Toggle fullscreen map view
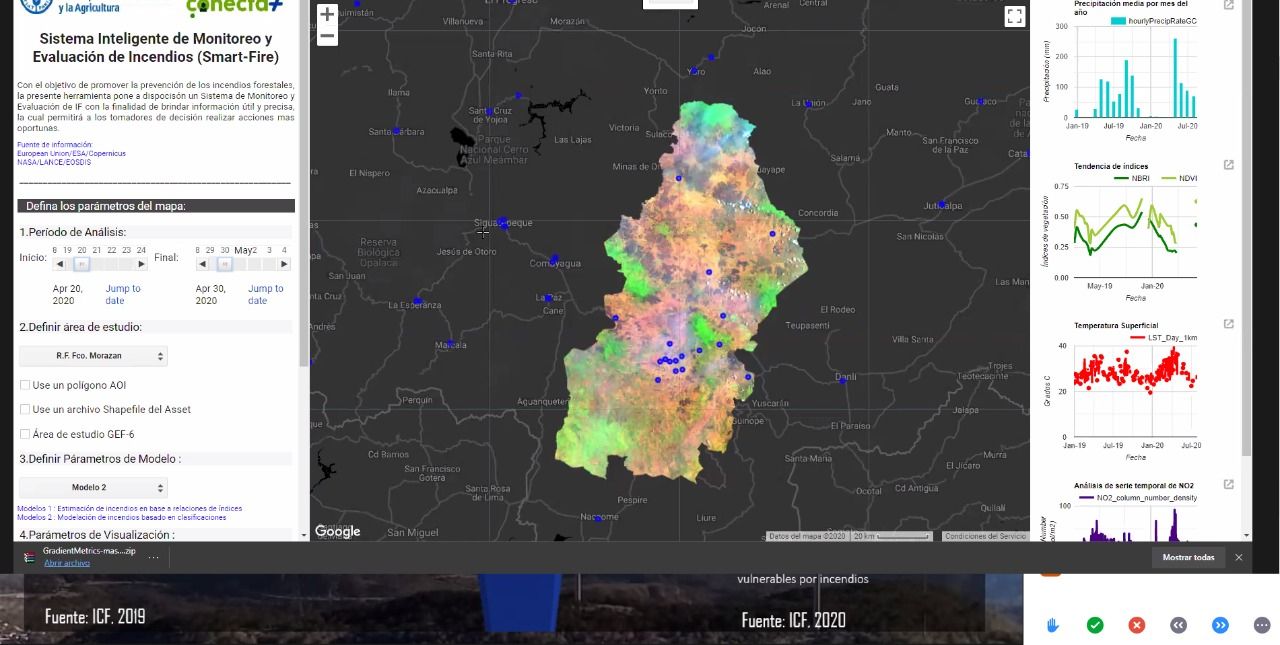The height and width of the screenshot is (645, 1280). pos(1014,16)
